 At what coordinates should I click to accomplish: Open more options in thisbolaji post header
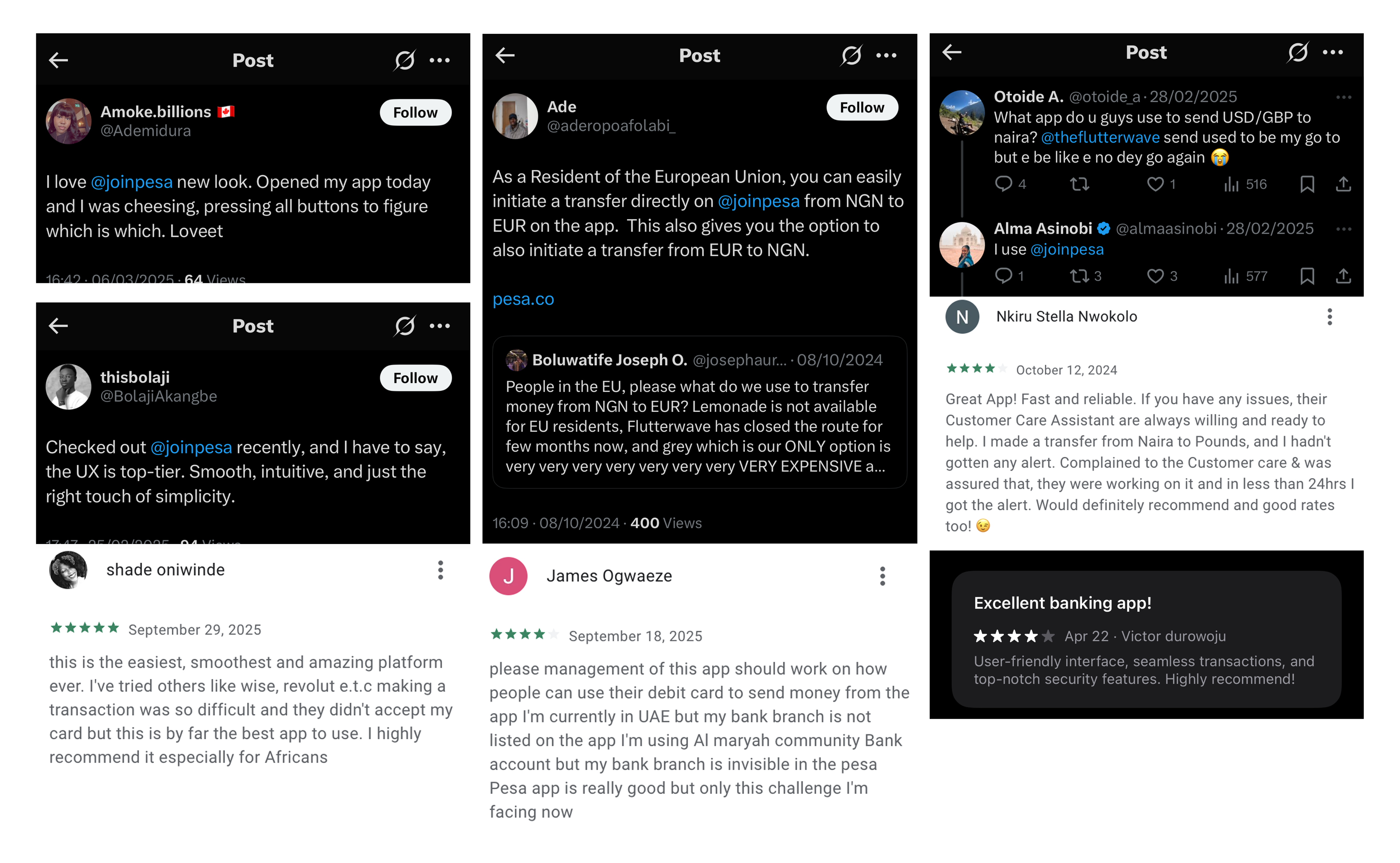click(439, 326)
